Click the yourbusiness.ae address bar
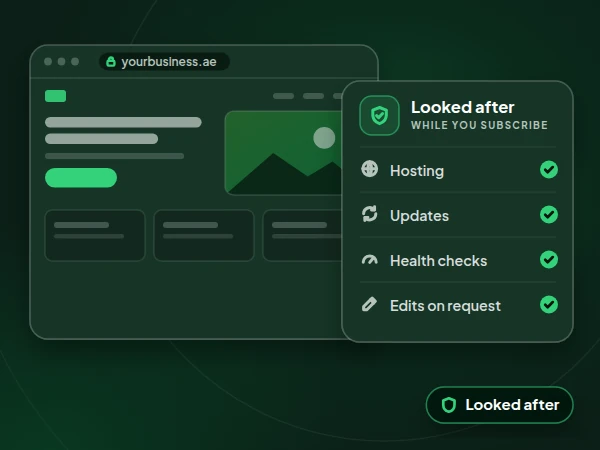 click(x=165, y=62)
